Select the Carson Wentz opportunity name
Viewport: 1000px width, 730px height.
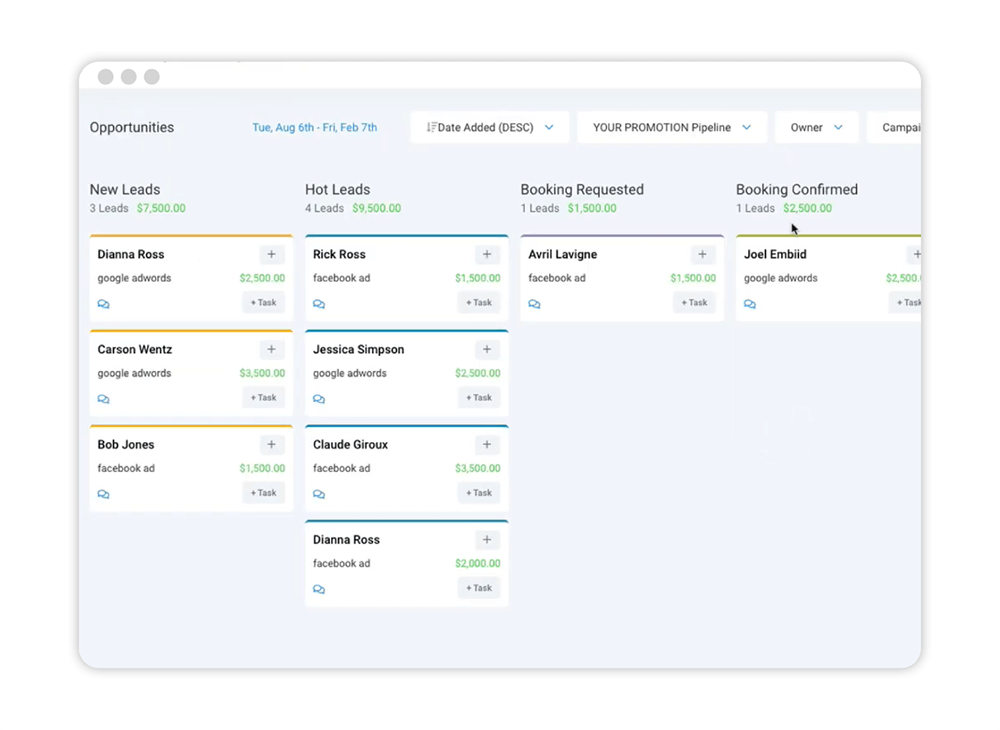[135, 349]
